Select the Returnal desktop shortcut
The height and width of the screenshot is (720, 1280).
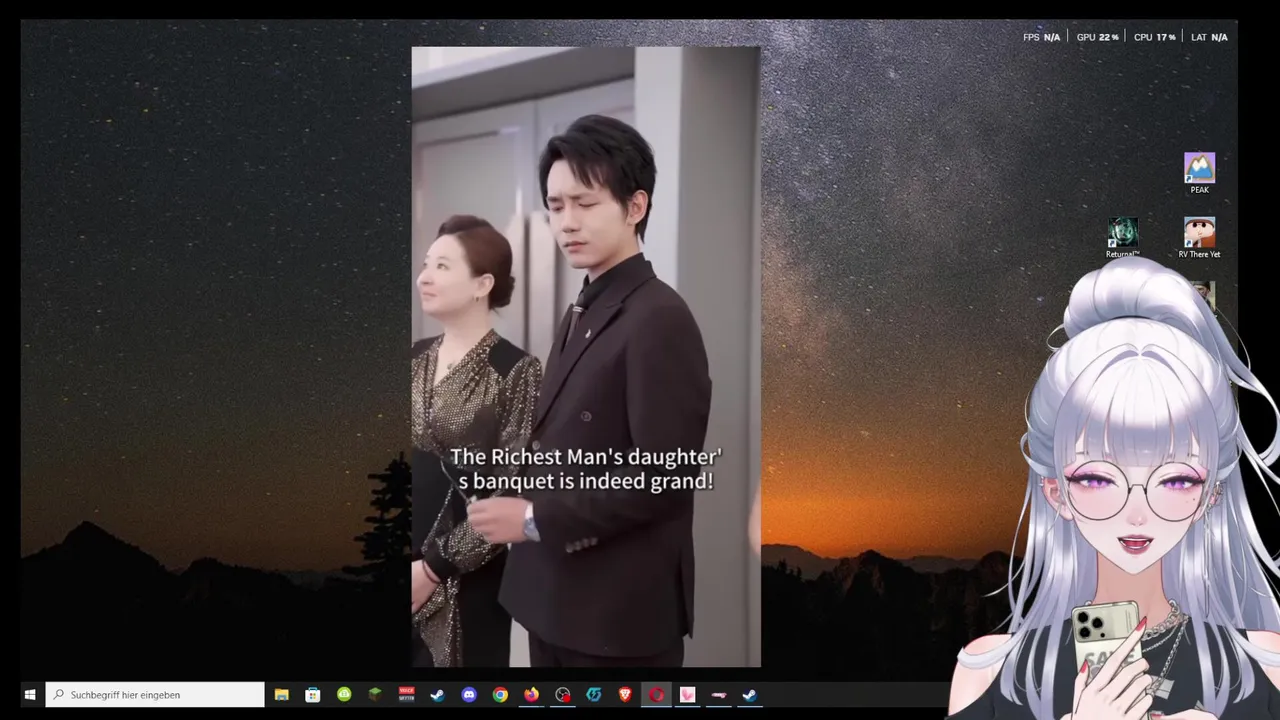1122,238
